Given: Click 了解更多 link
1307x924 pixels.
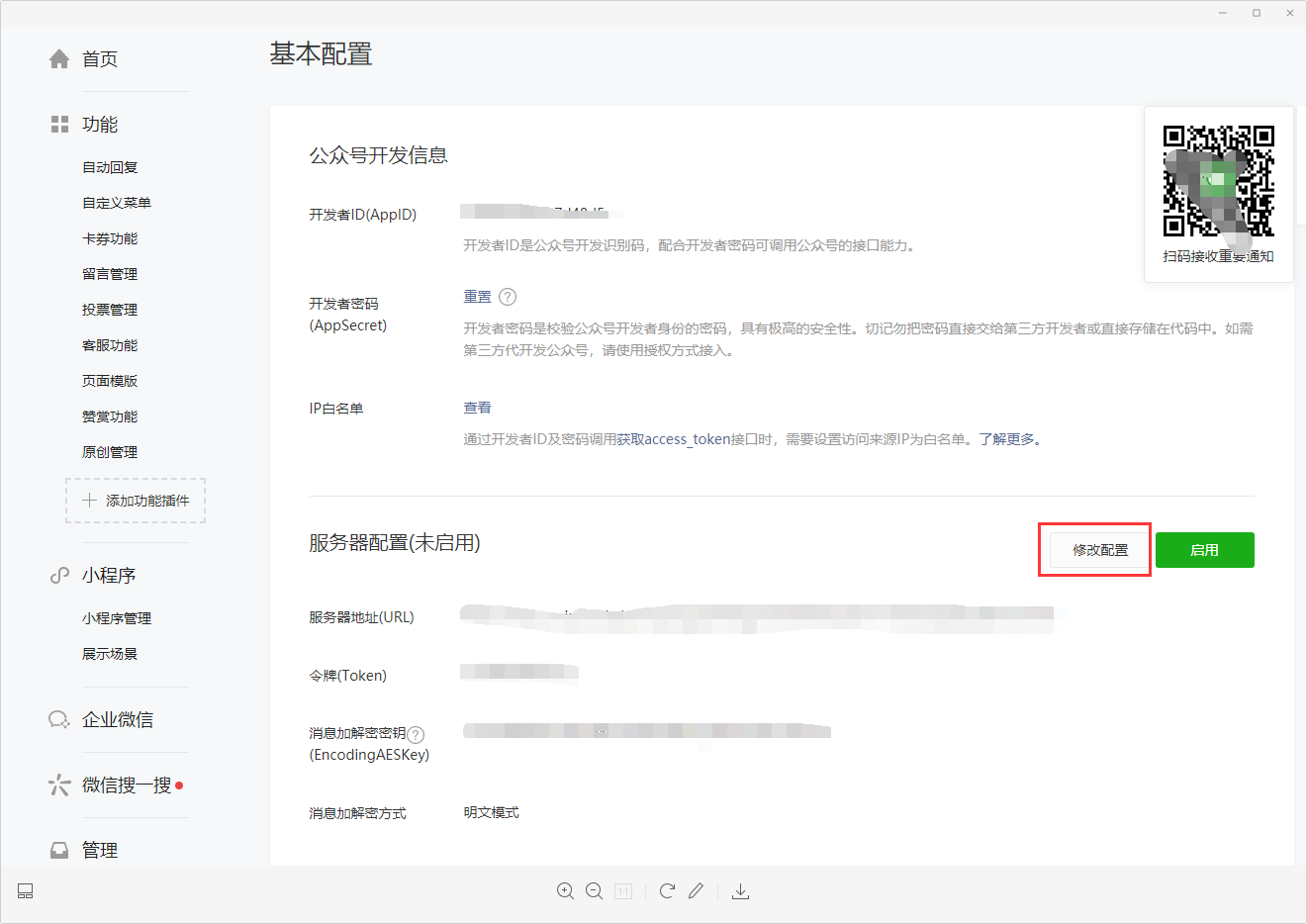Looking at the screenshot, I should point(1010,439).
